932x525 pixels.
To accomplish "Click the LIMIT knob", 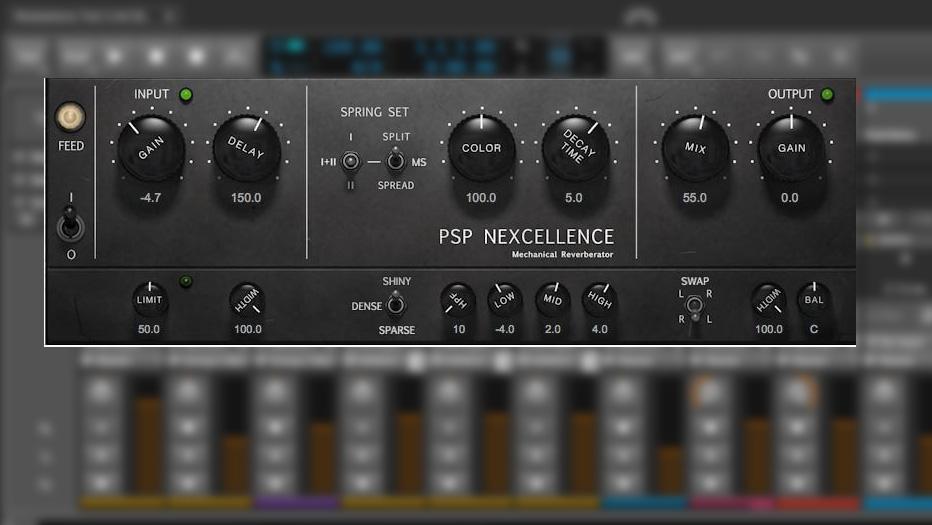I will [150, 300].
